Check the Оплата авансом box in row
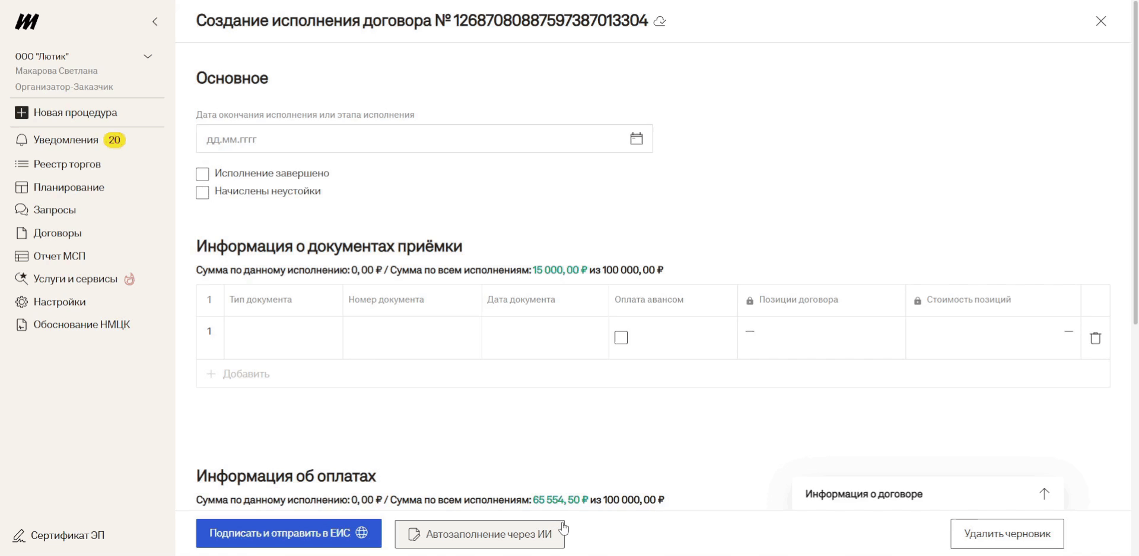This screenshot has width=1139, height=556. 621,338
